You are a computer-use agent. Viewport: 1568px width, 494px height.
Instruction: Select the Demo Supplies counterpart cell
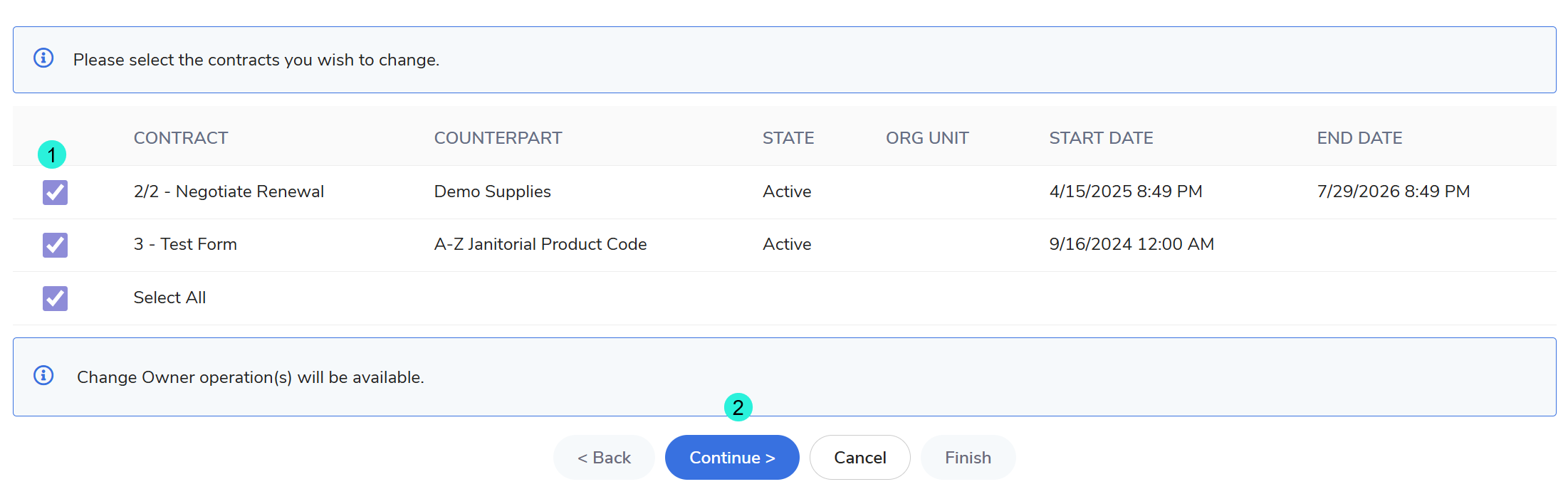[x=492, y=191]
